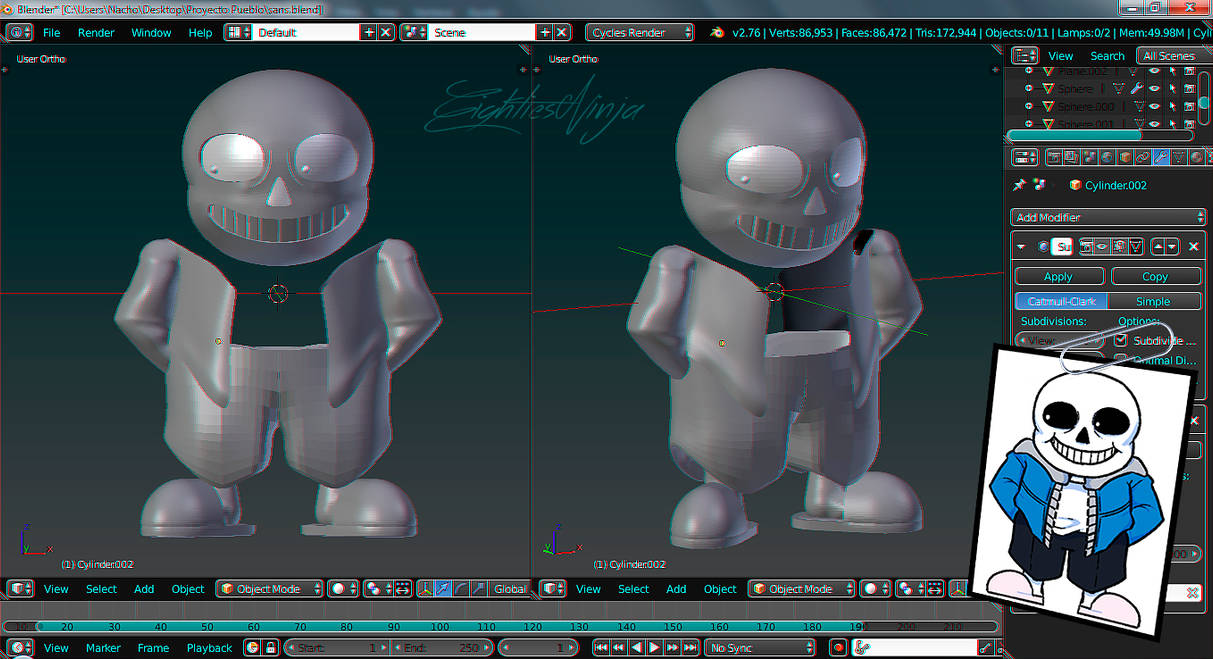Enable the Subdivide UVs checkbox
Image resolution: width=1213 pixels, height=659 pixels.
point(1121,340)
